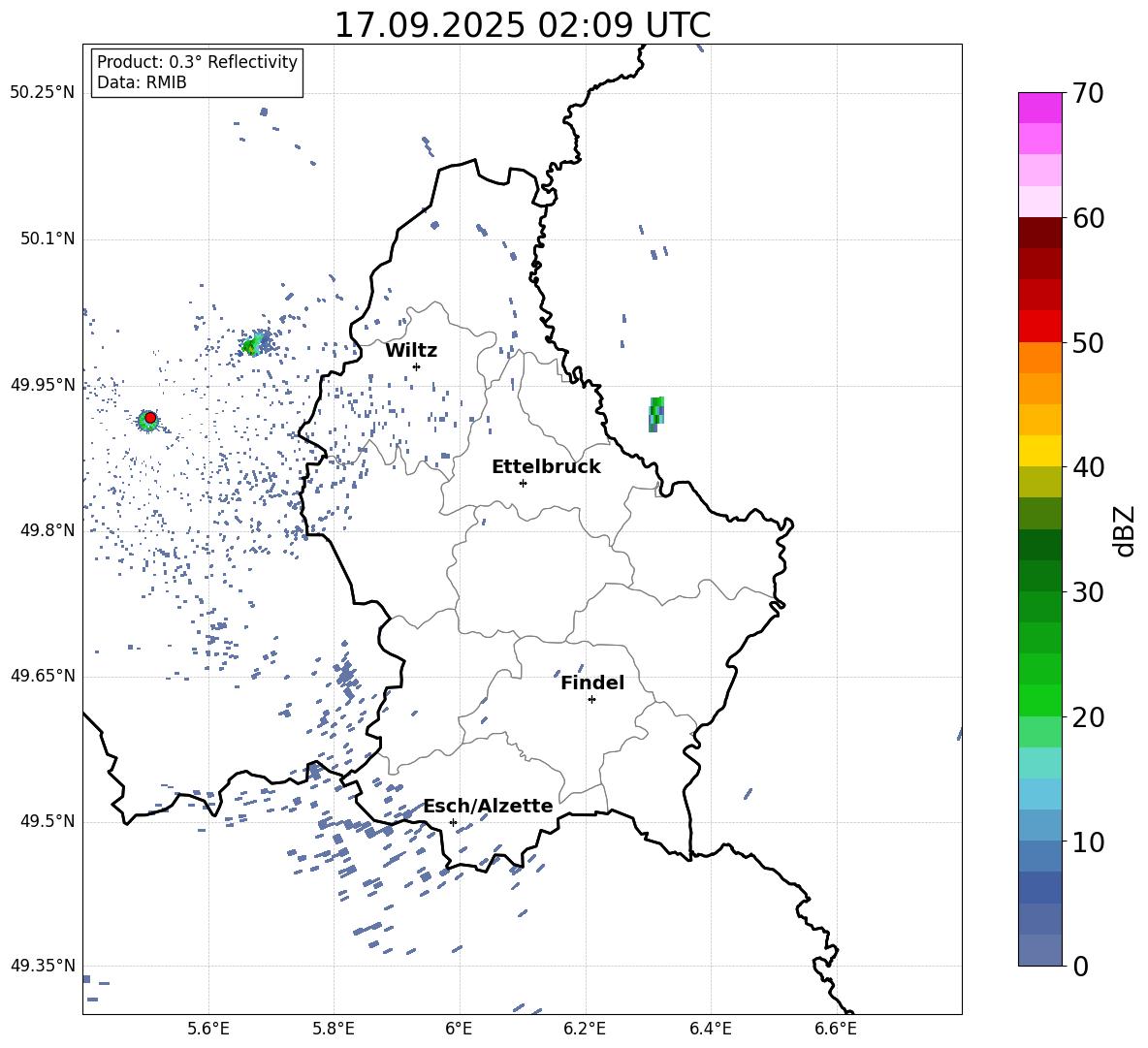1148x1048 pixels.
Task: Click the 70 colorbar tick value
Action: 1088,93
